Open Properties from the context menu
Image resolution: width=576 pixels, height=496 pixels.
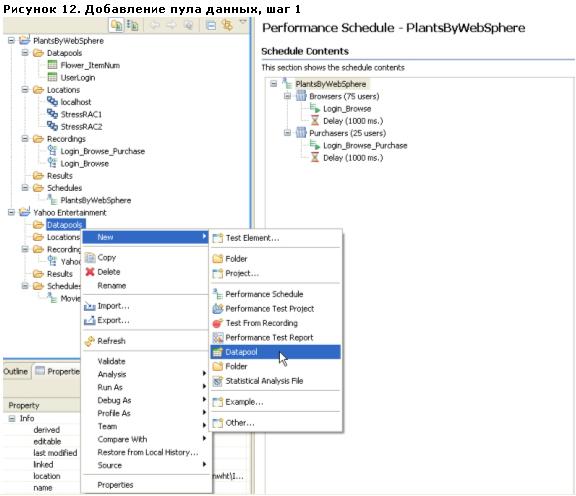point(115,485)
